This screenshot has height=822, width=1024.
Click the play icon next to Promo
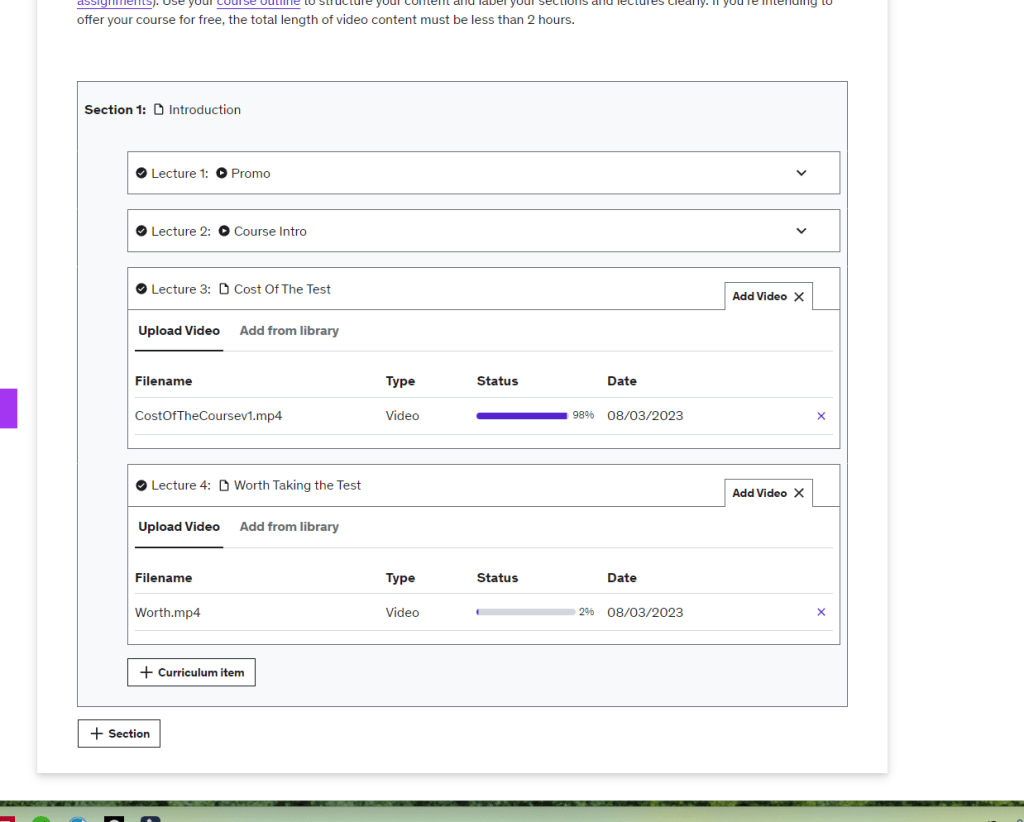click(x=221, y=173)
